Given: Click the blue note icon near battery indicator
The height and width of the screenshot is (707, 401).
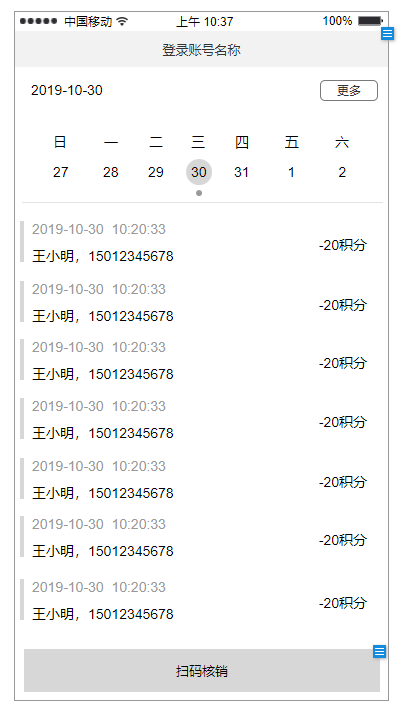Looking at the screenshot, I should point(387,33).
